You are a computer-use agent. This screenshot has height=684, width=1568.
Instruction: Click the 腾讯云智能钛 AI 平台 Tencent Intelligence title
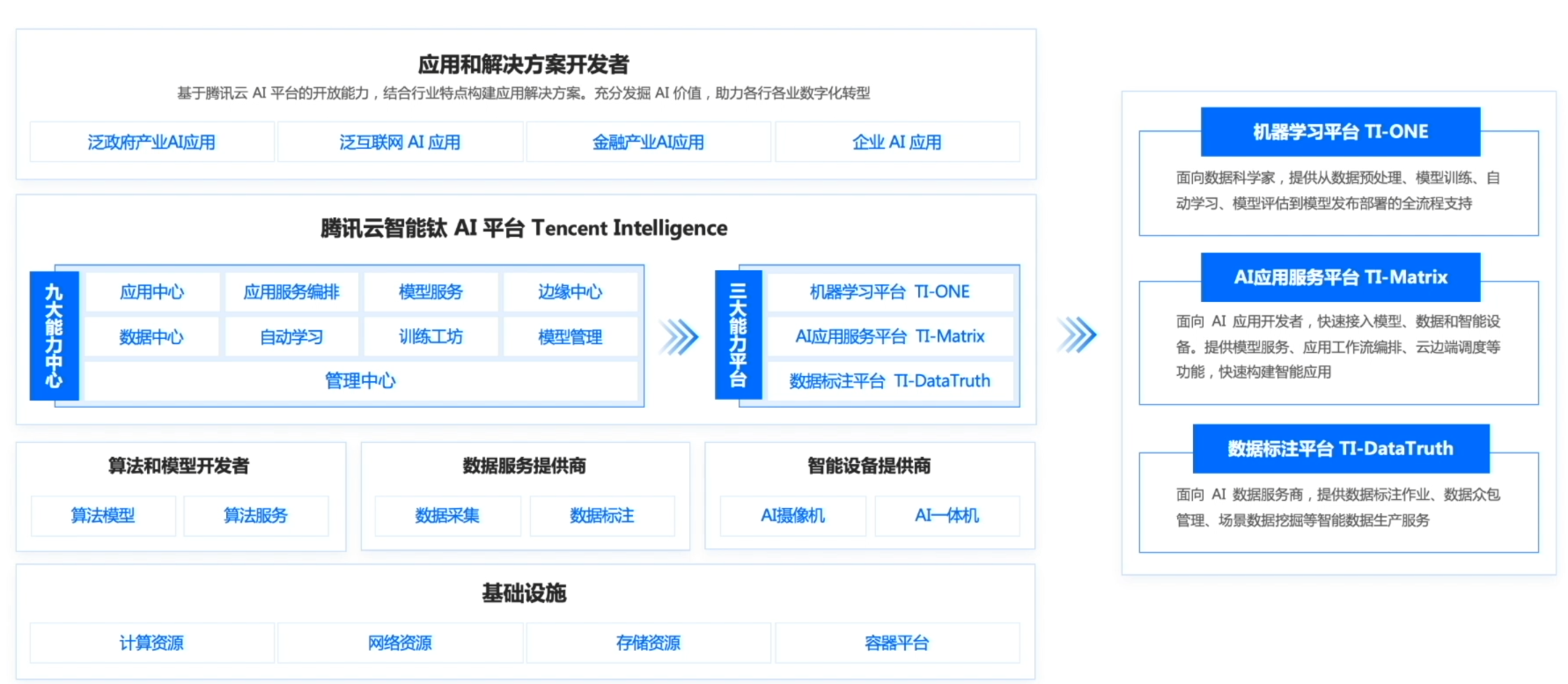coord(524,228)
